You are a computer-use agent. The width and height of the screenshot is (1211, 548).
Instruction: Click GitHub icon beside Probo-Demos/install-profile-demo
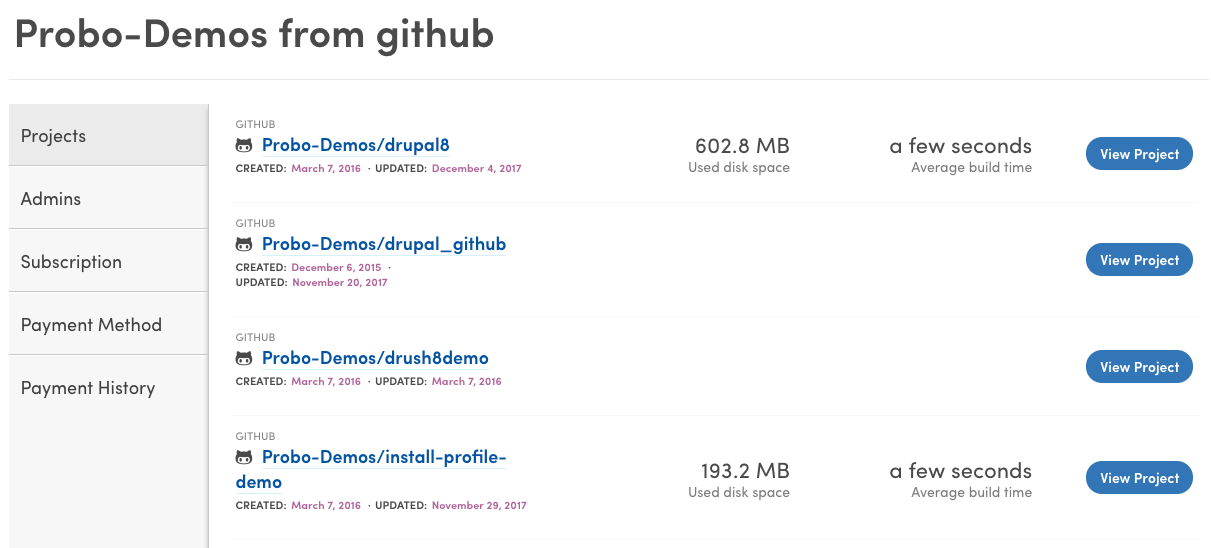[x=243, y=458]
